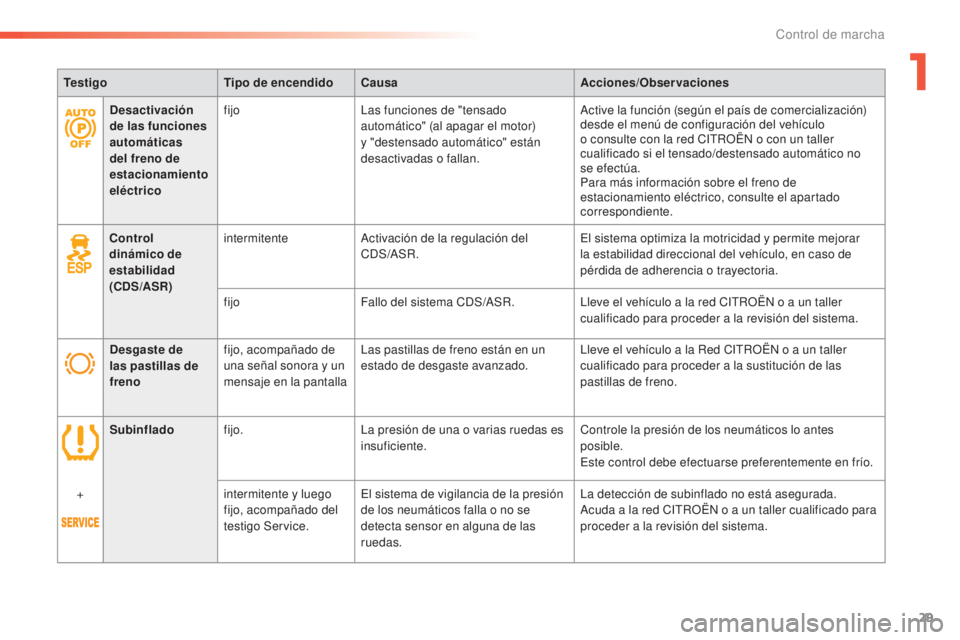Click 'El sistema de vigilancia de la presión' text
This screenshot has height=640, width=960.
(x=462, y=518)
